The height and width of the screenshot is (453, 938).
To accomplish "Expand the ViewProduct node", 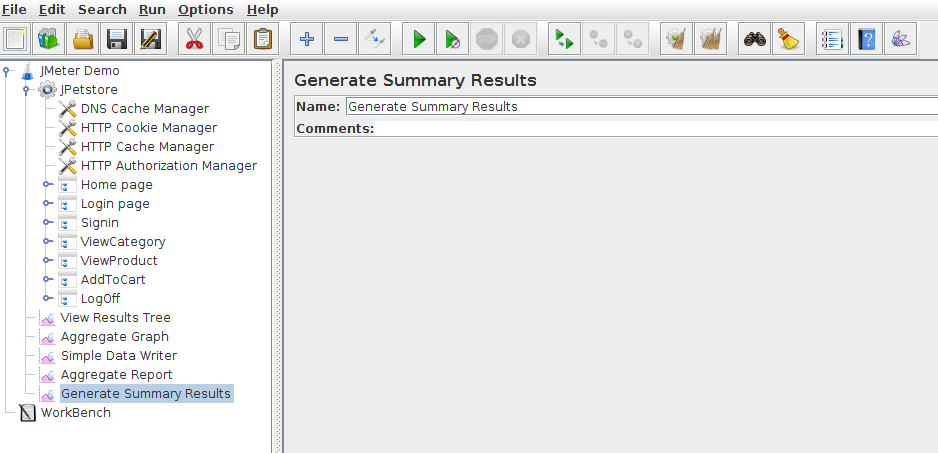I will coord(48,261).
